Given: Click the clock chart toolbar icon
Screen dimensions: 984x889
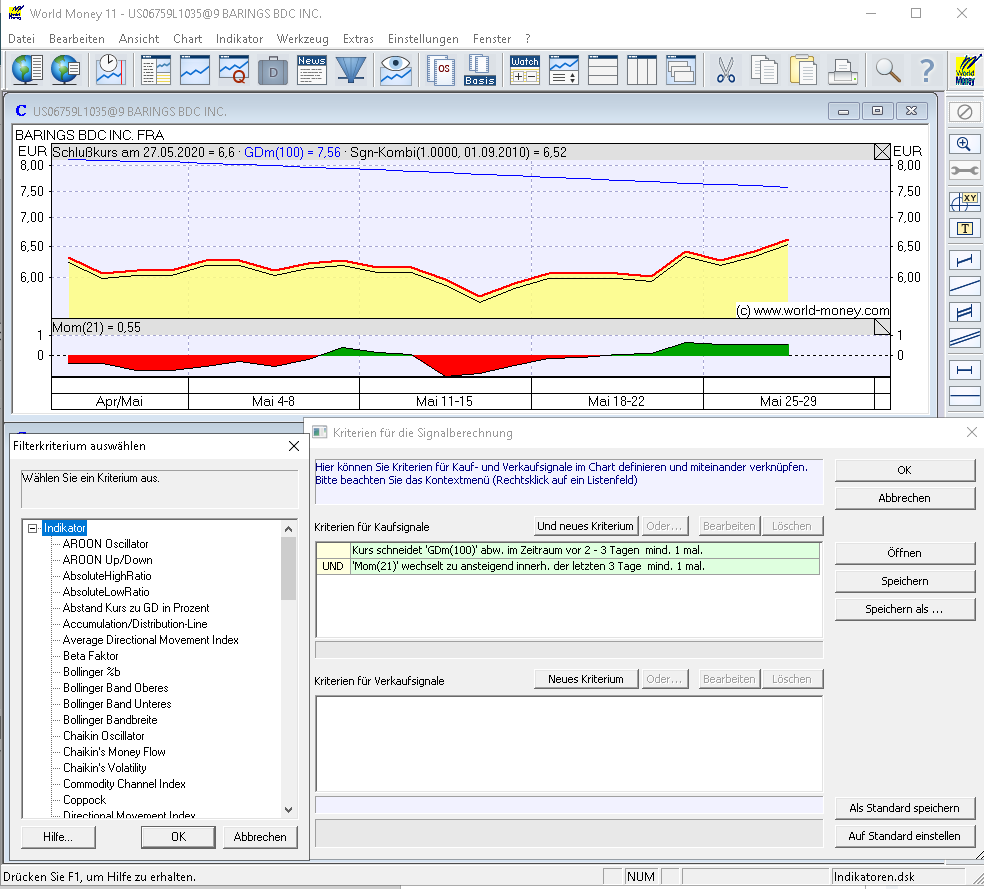Looking at the screenshot, I should 110,69.
